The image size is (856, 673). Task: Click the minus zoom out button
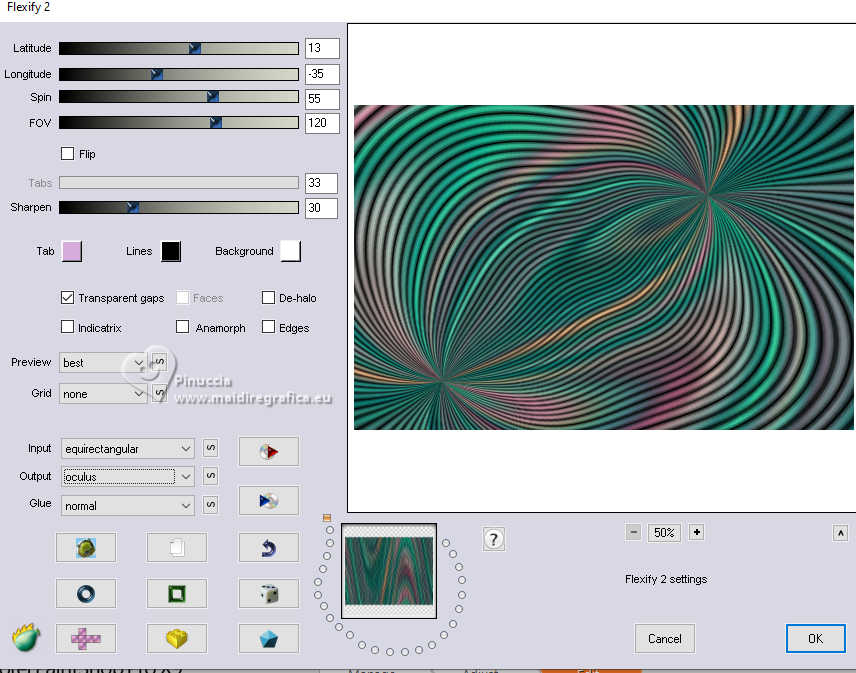(633, 532)
